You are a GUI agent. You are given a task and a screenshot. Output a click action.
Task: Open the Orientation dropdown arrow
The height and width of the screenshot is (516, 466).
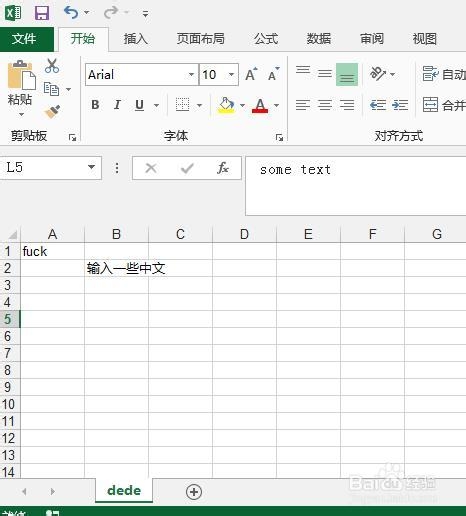click(x=393, y=74)
